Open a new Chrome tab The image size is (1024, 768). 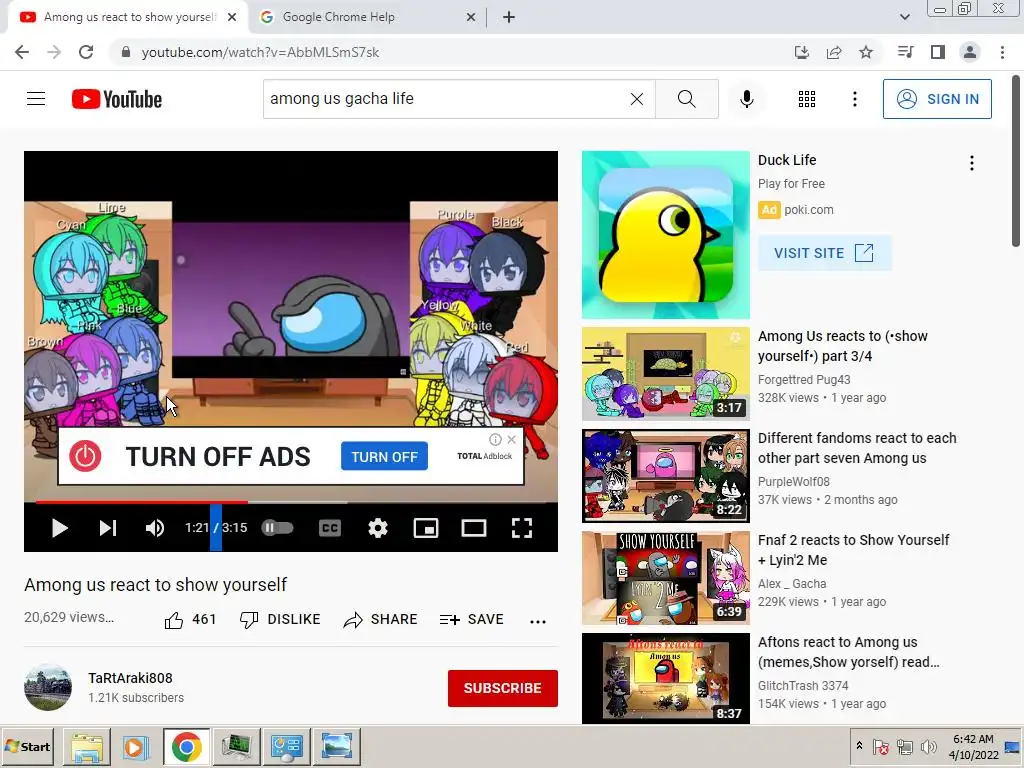click(509, 18)
